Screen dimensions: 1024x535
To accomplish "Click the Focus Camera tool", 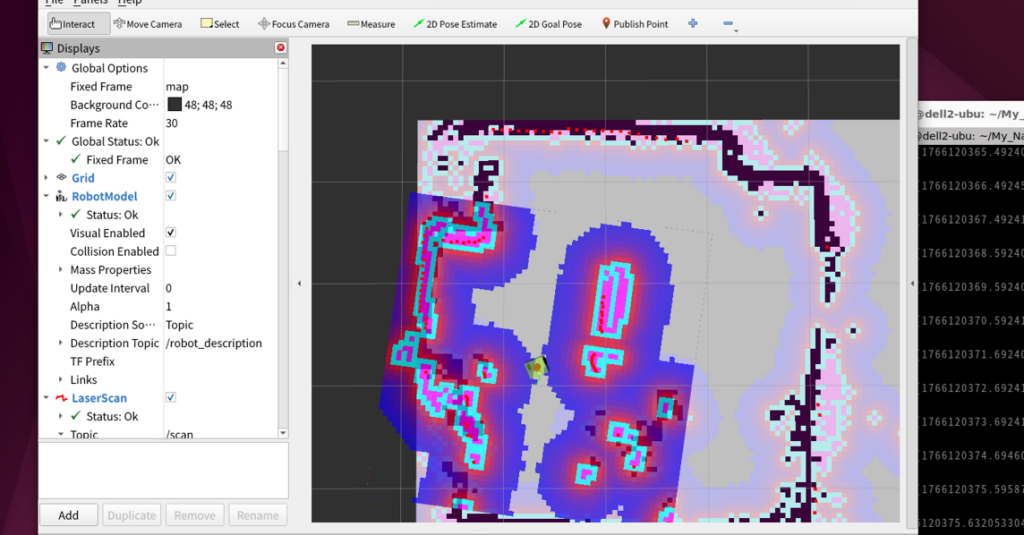I will pyautogui.click(x=293, y=24).
